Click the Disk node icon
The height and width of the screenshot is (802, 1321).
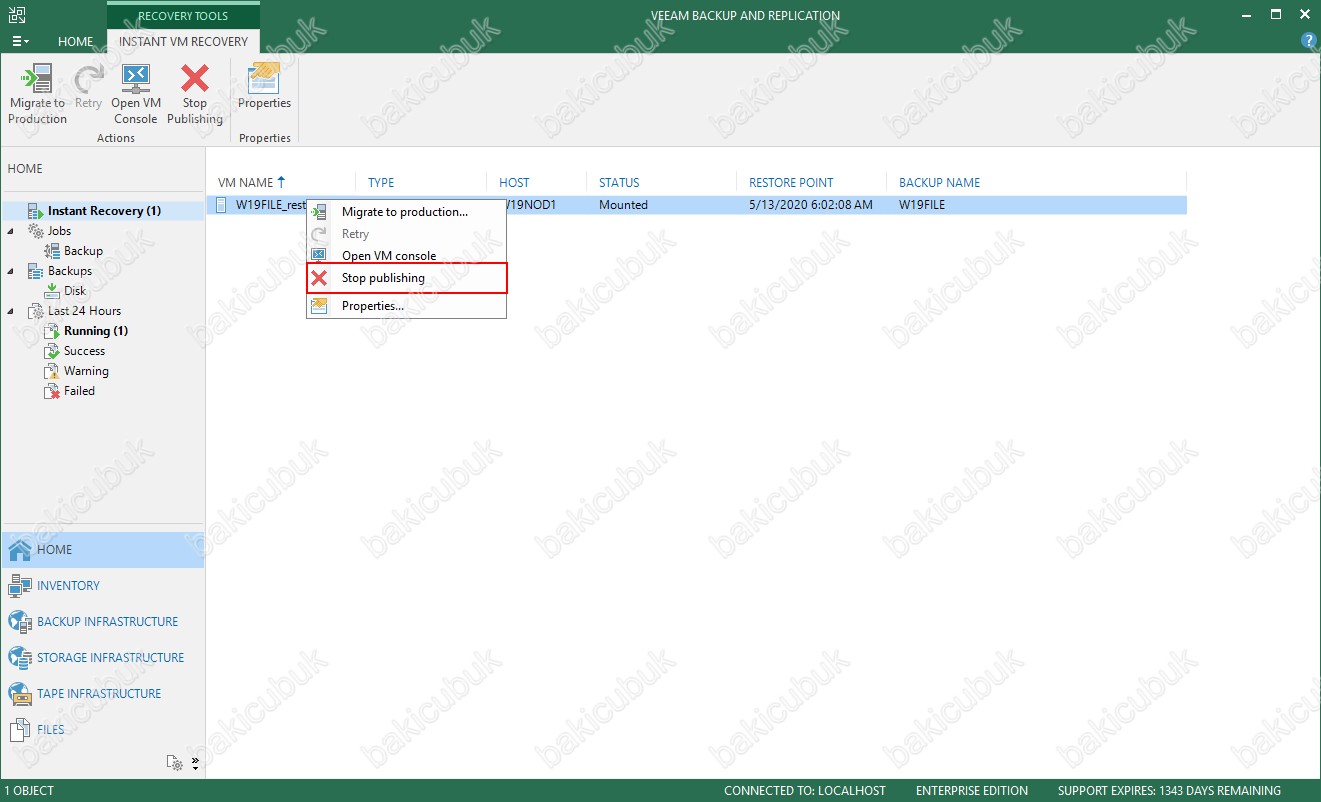(x=52, y=291)
